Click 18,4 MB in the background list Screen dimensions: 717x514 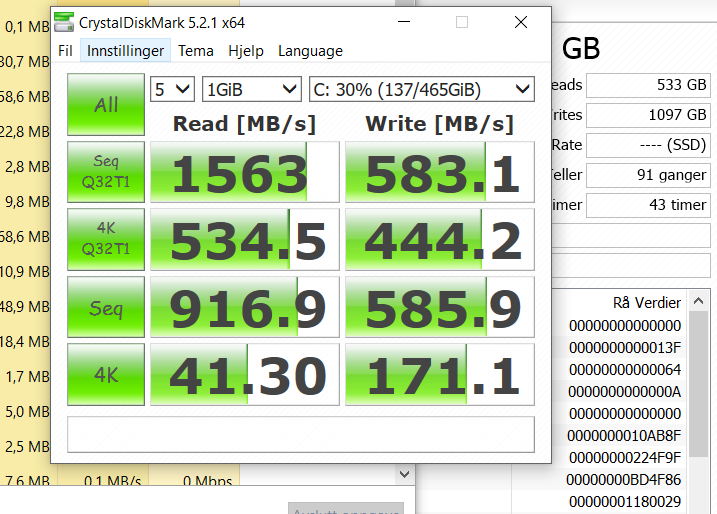coord(25,342)
